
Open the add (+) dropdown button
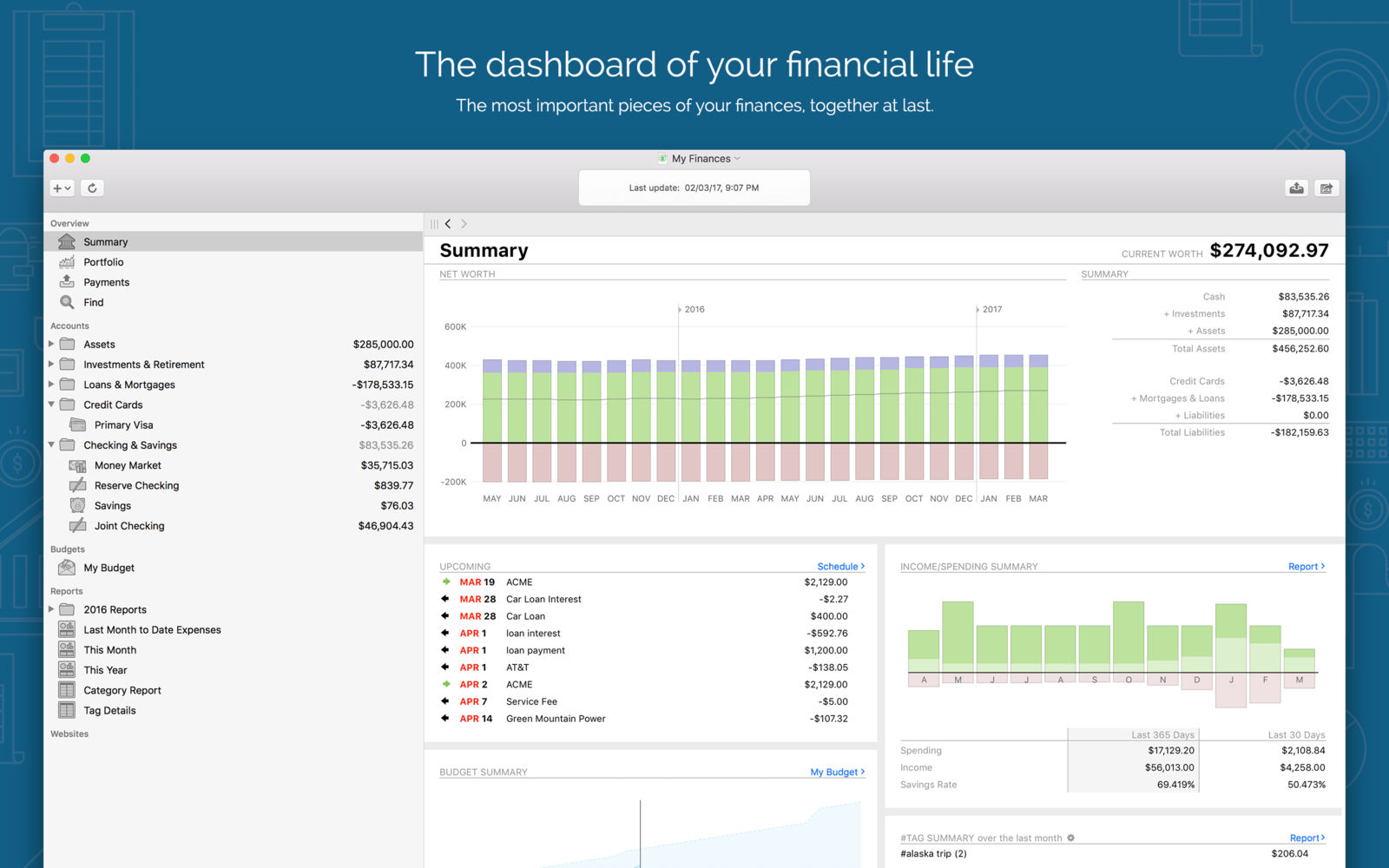click(x=62, y=187)
